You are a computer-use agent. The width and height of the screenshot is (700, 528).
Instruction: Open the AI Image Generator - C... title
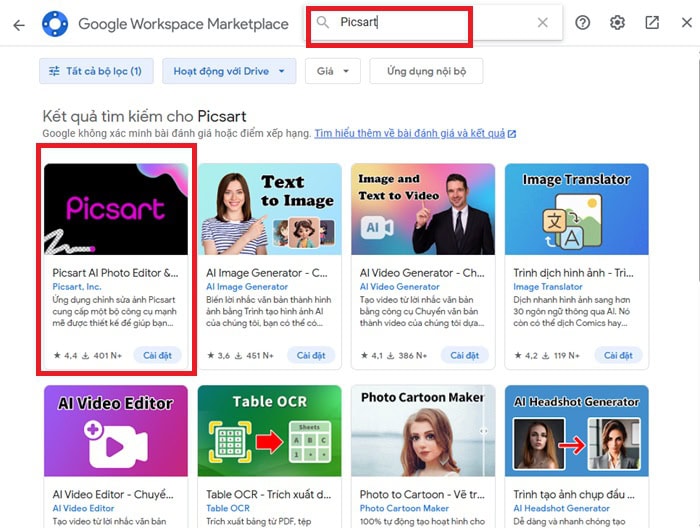click(x=267, y=273)
